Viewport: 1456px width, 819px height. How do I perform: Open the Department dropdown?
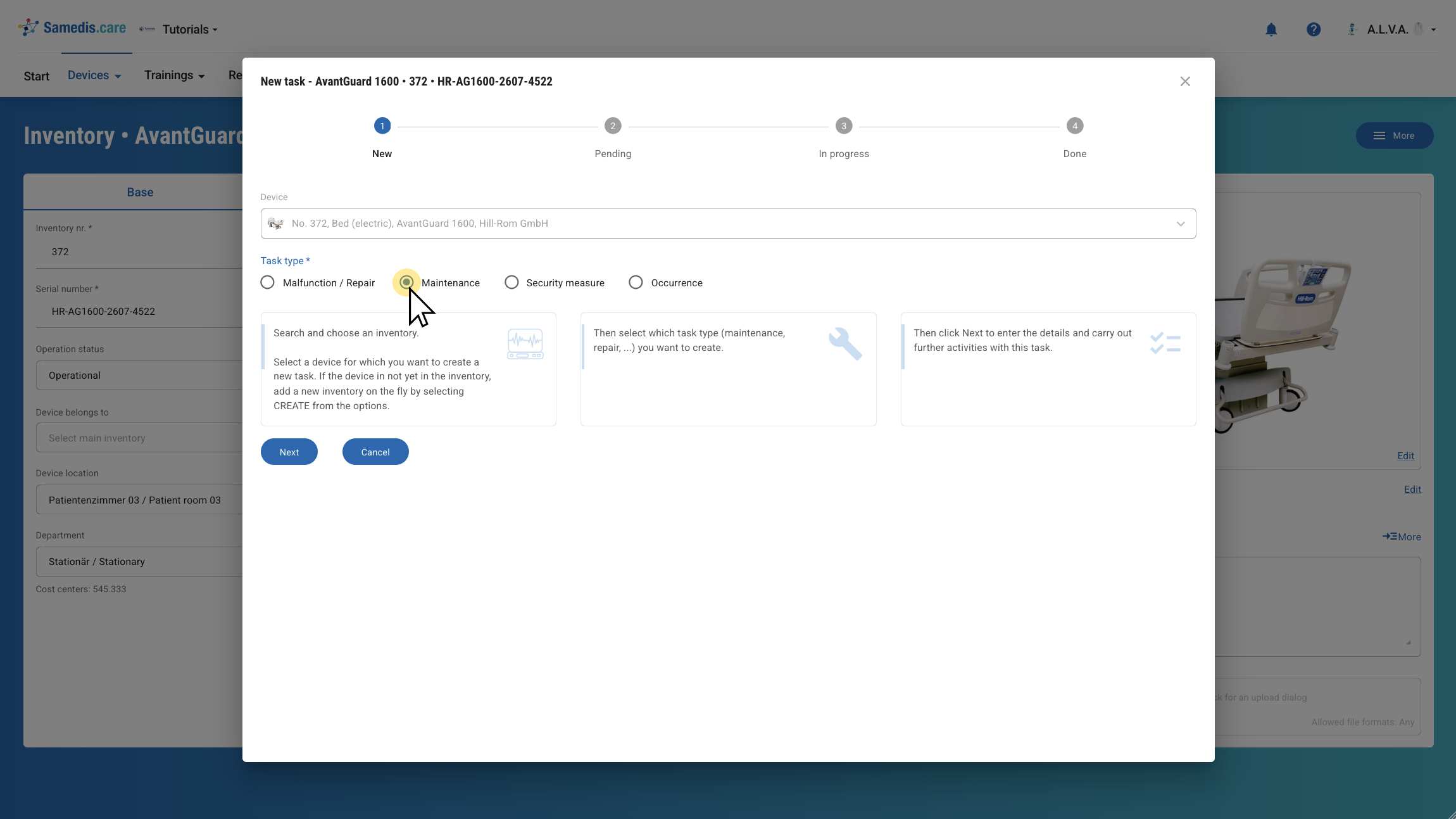coord(139,562)
